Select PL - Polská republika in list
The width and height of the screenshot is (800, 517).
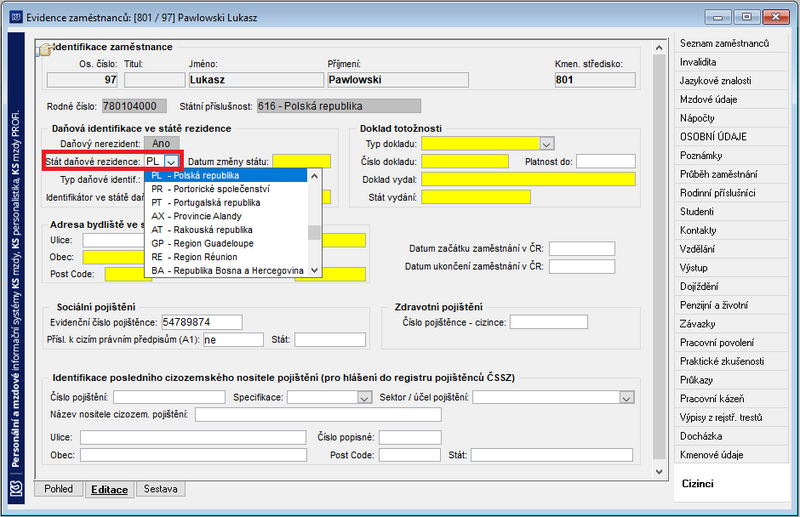pyautogui.click(x=227, y=176)
